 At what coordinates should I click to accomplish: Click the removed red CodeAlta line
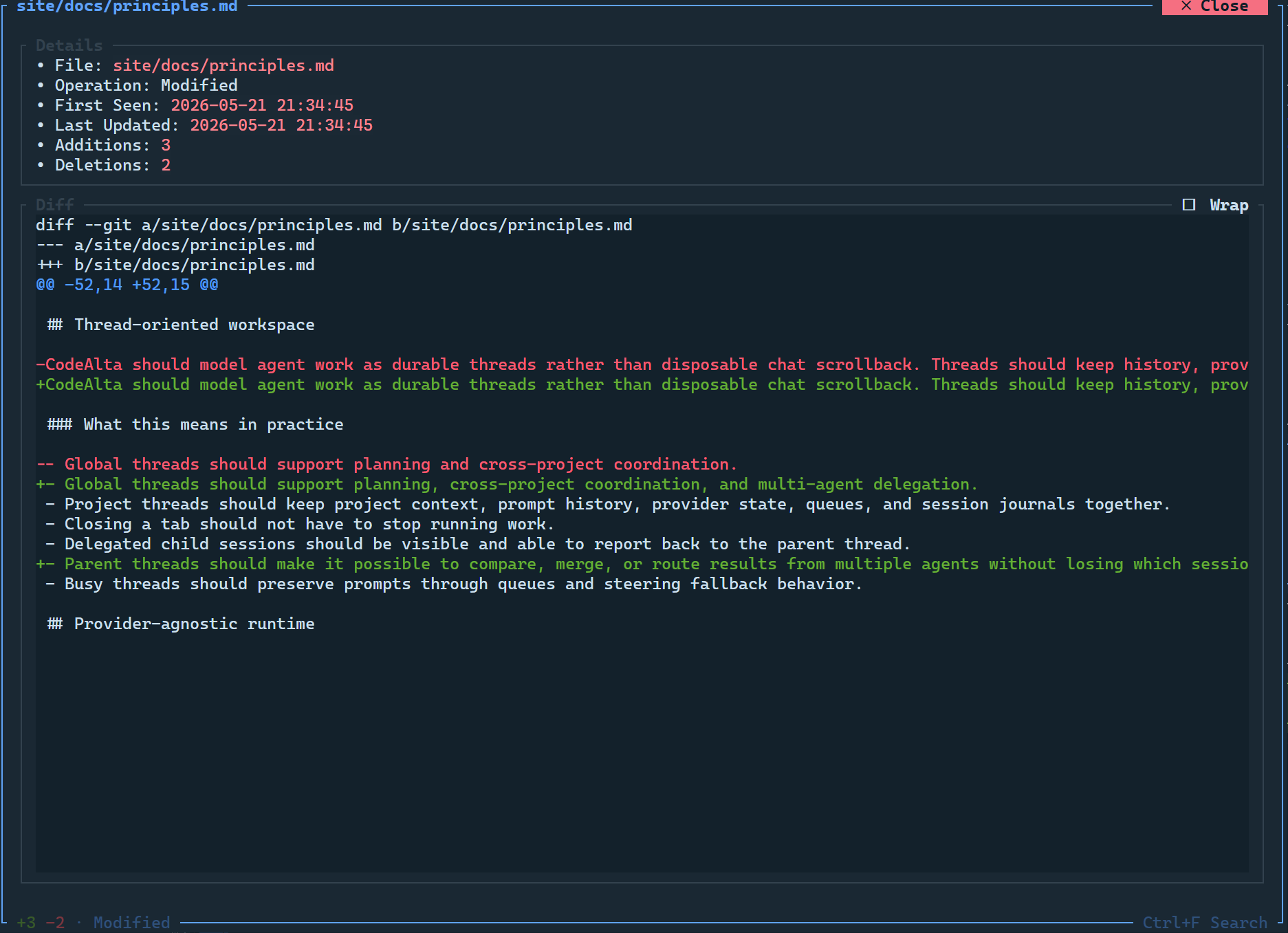[642, 364]
